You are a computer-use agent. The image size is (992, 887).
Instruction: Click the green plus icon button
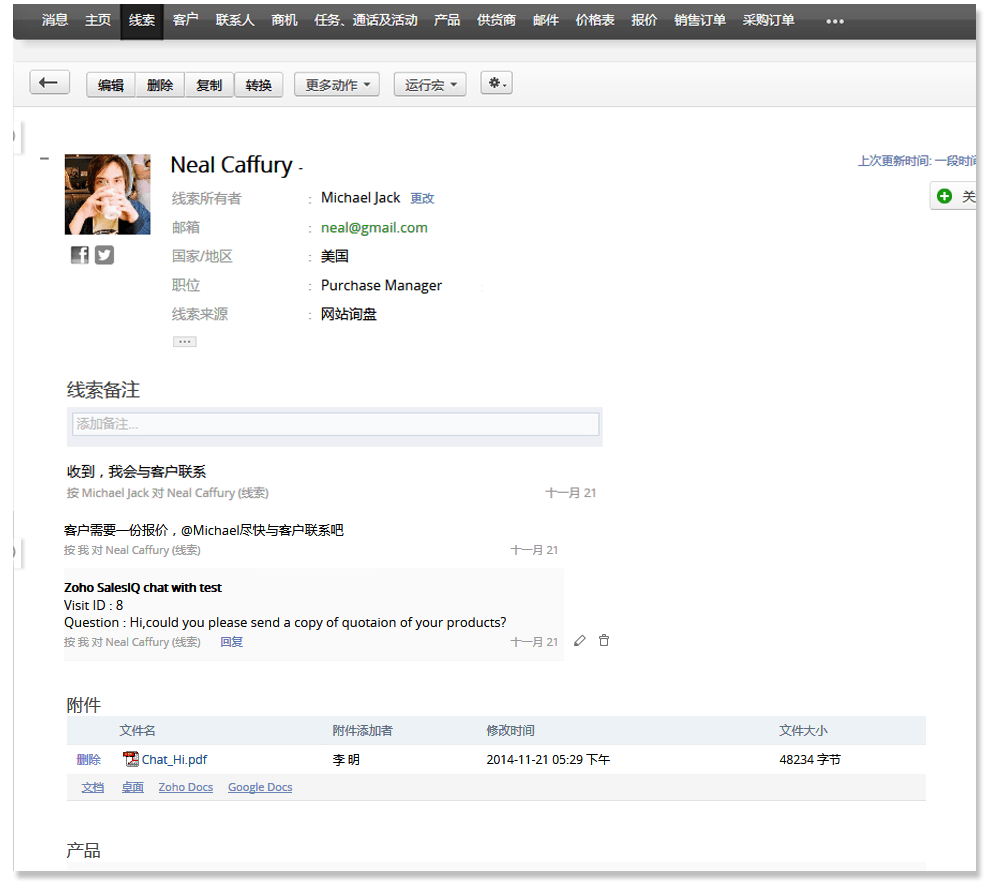coord(945,197)
